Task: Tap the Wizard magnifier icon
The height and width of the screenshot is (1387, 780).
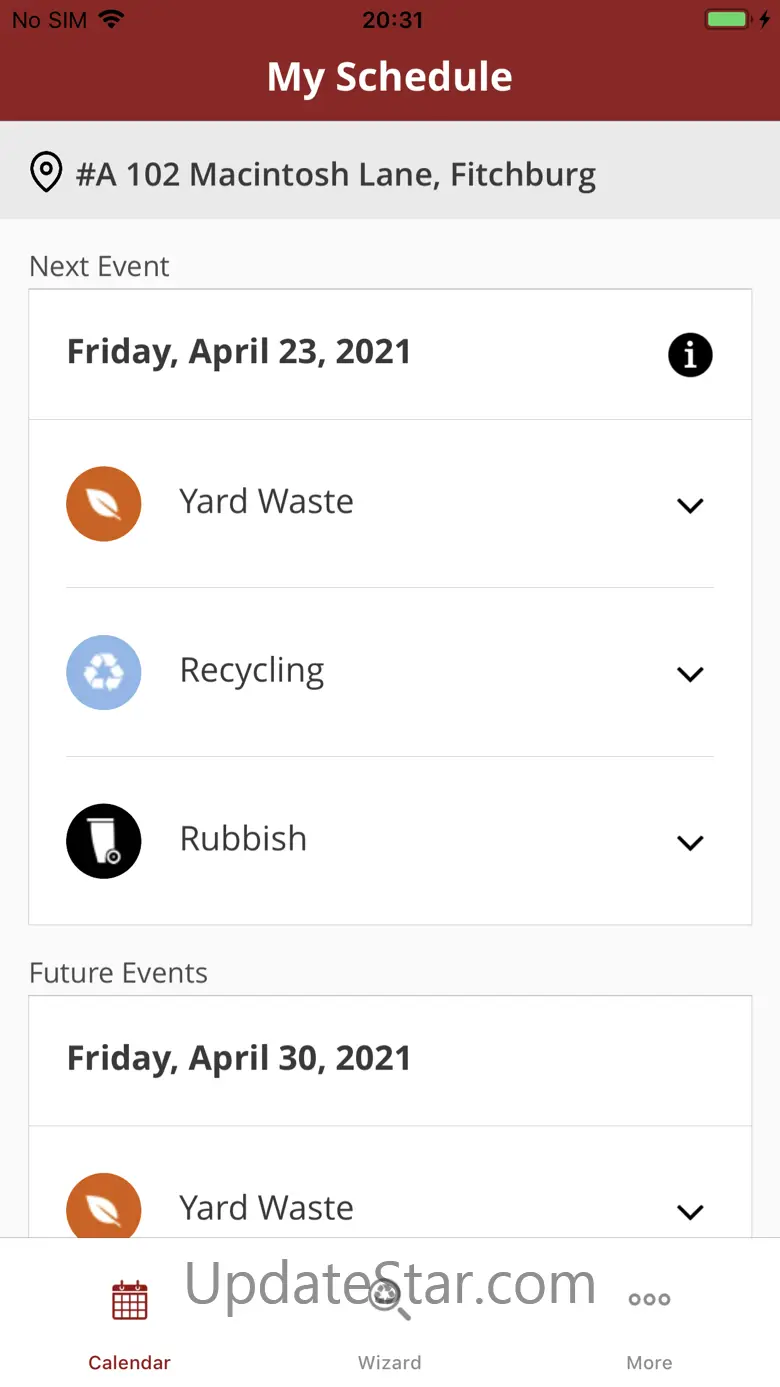Action: [389, 1300]
